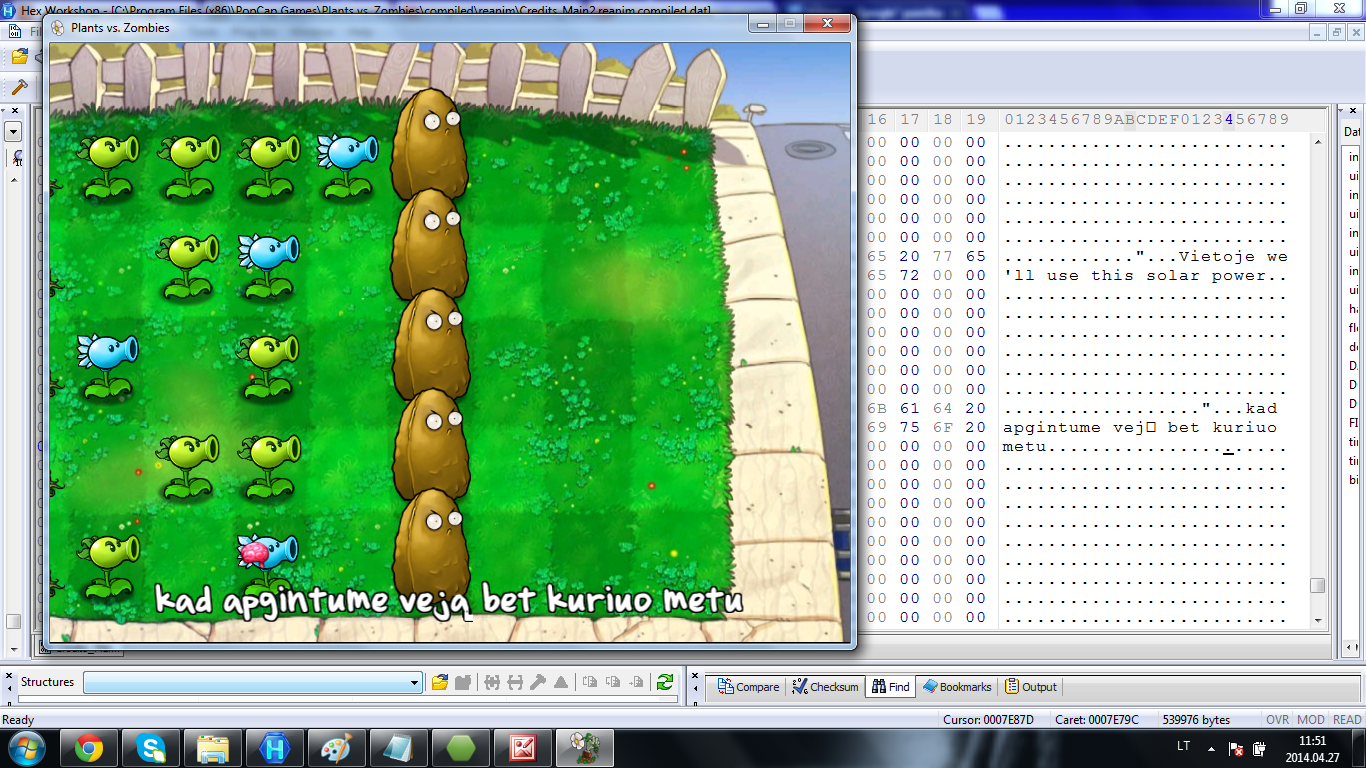
Task: Restore the inner document window in Hex Workshop
Action: 1337,32
